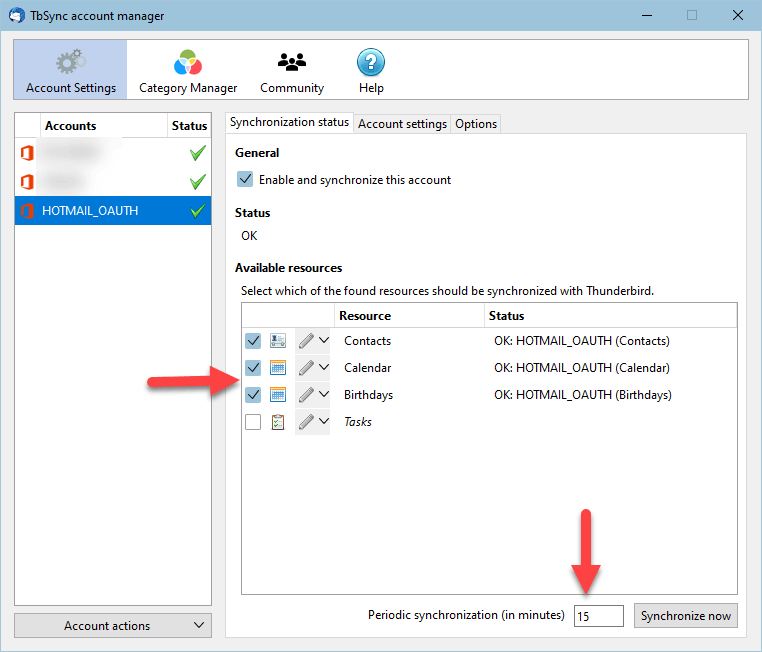Click the Help question mark icon
Viewport: 762px width, 652px height.
pyautogui.click(x=371, y=62)
